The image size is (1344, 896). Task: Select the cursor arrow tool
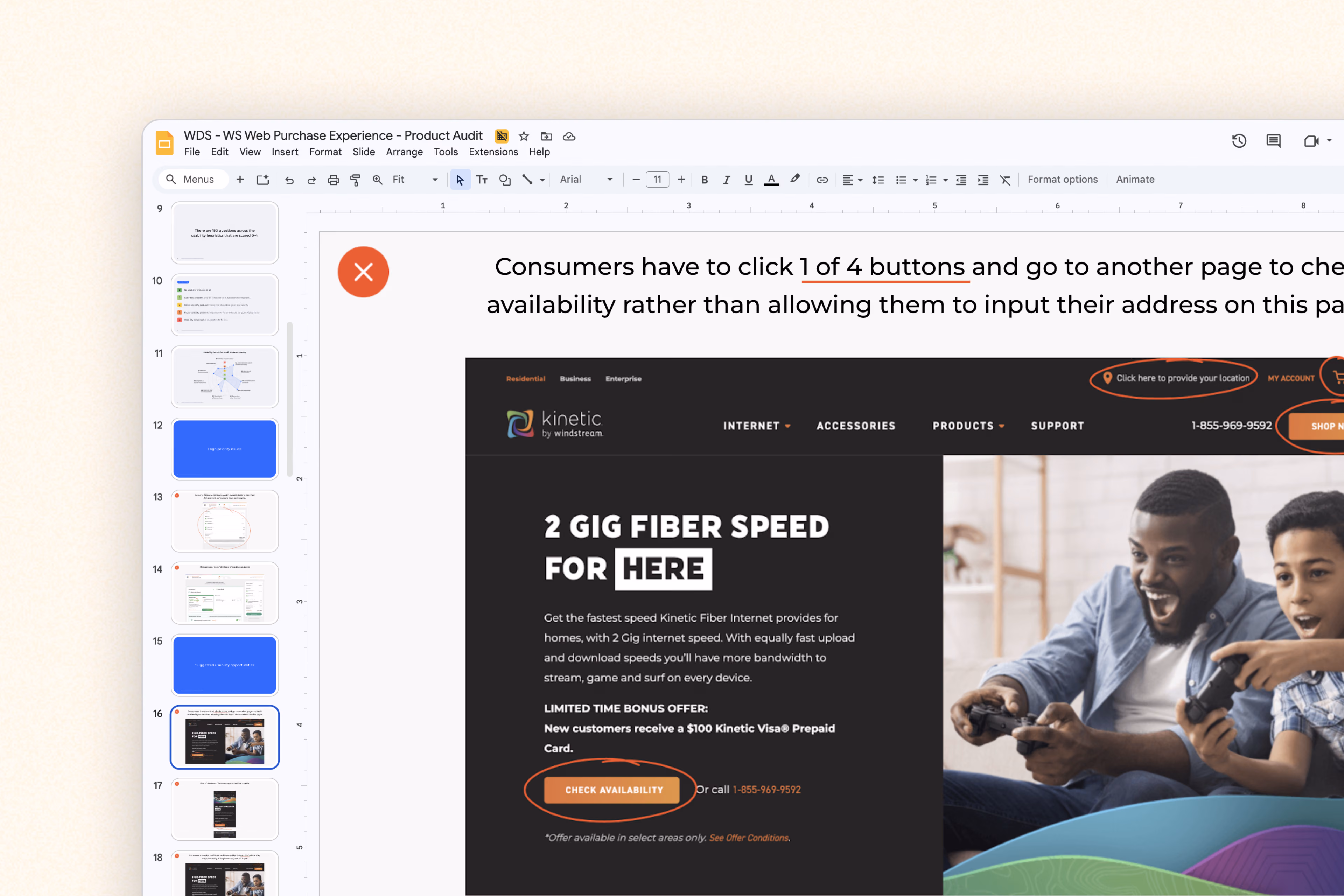tap(460, 180)
